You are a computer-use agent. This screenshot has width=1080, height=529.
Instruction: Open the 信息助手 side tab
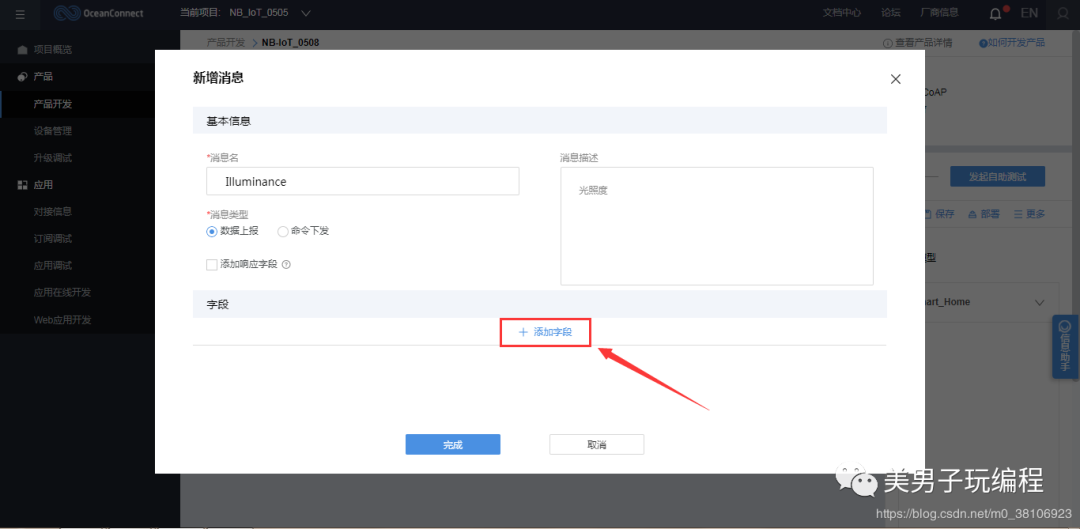[x=1066, y=347]
